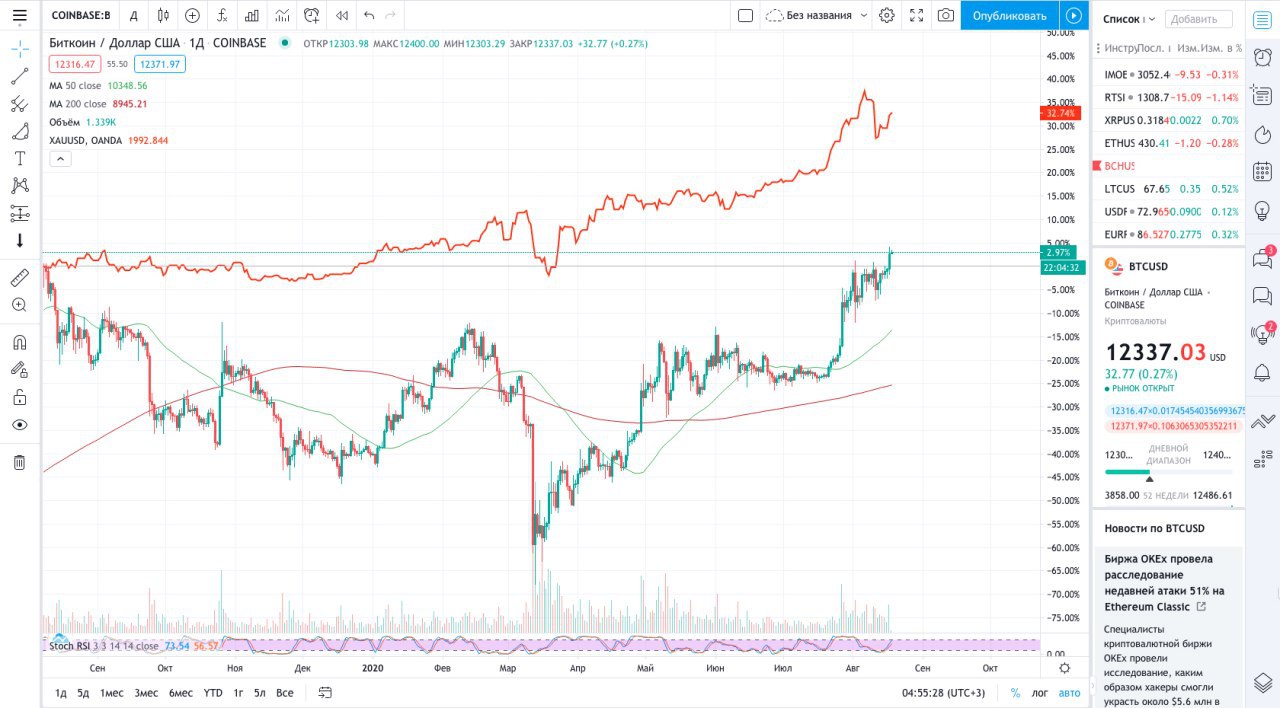Viewport: 1280px width, 708px height.
Task: Collapse the indicator legend chevron
Action: click(59, 158)
